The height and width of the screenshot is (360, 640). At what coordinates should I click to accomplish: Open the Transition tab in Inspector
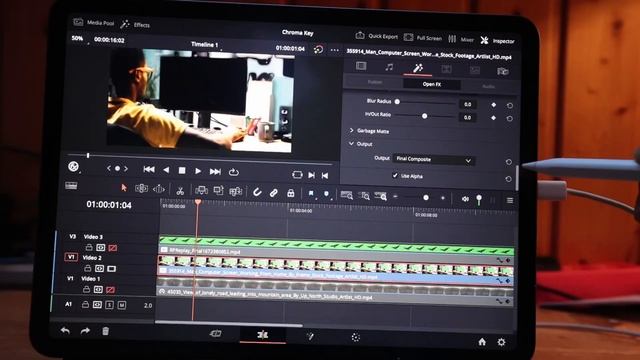click(x=446, y=69)
